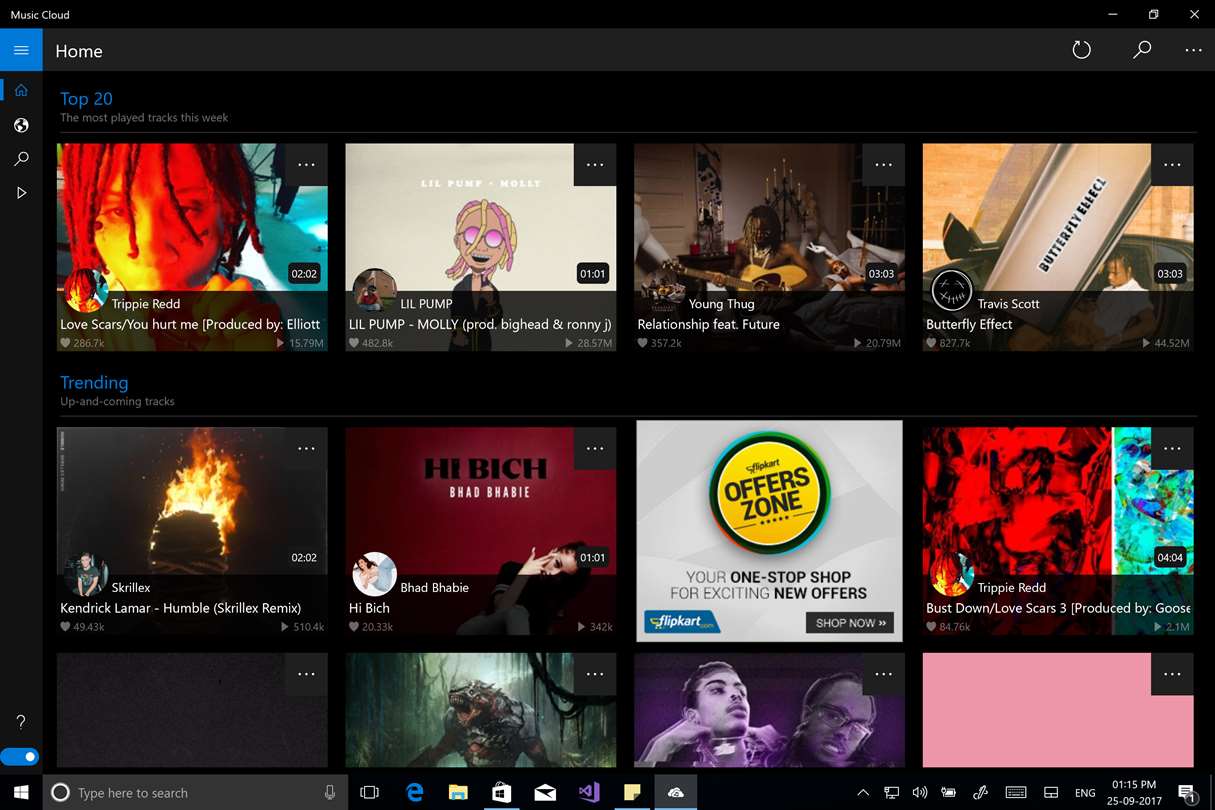The image size is (1215, 810).
Task: Open options for Love Scars track
Action: click(x=306, y=164)
